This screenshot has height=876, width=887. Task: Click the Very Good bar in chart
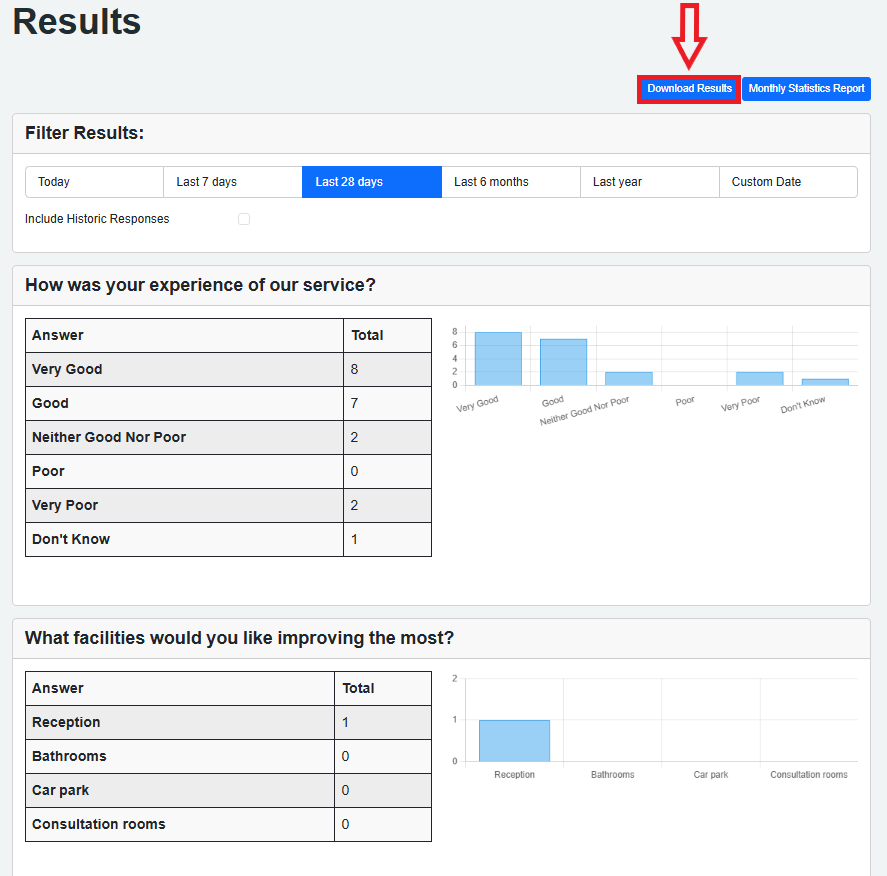498,359
